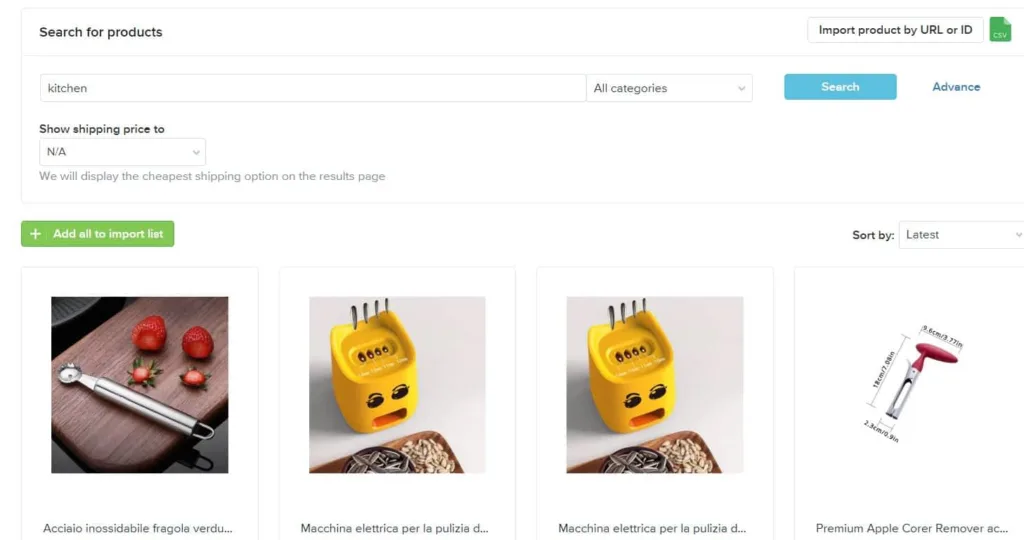Expand the All categories dropdown

[669, 88]
